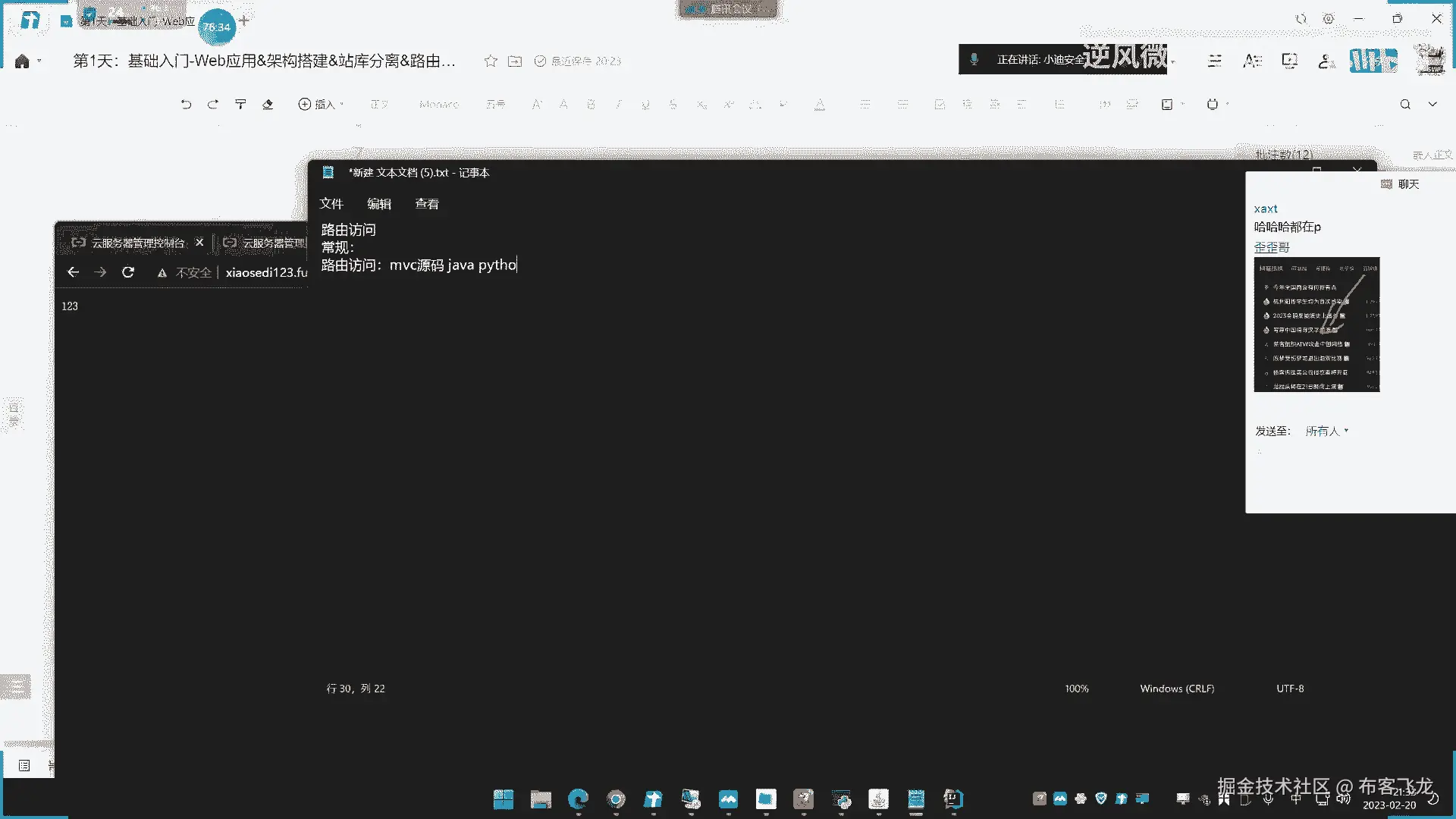Expand the 发送至 所有人 recipient dropdown
Image resolution: width=1456 pixels, height=819 pixels.
tap(1326, 431)
